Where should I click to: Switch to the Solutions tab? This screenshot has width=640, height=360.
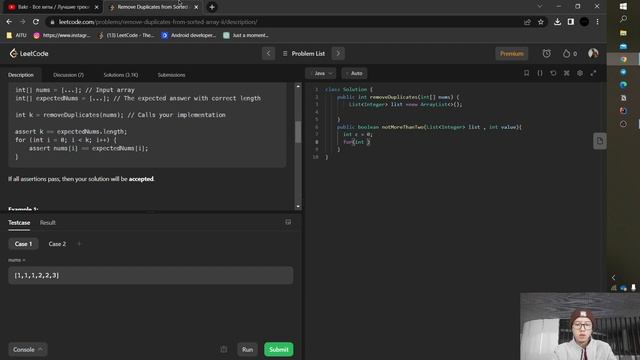pos(120,75)
